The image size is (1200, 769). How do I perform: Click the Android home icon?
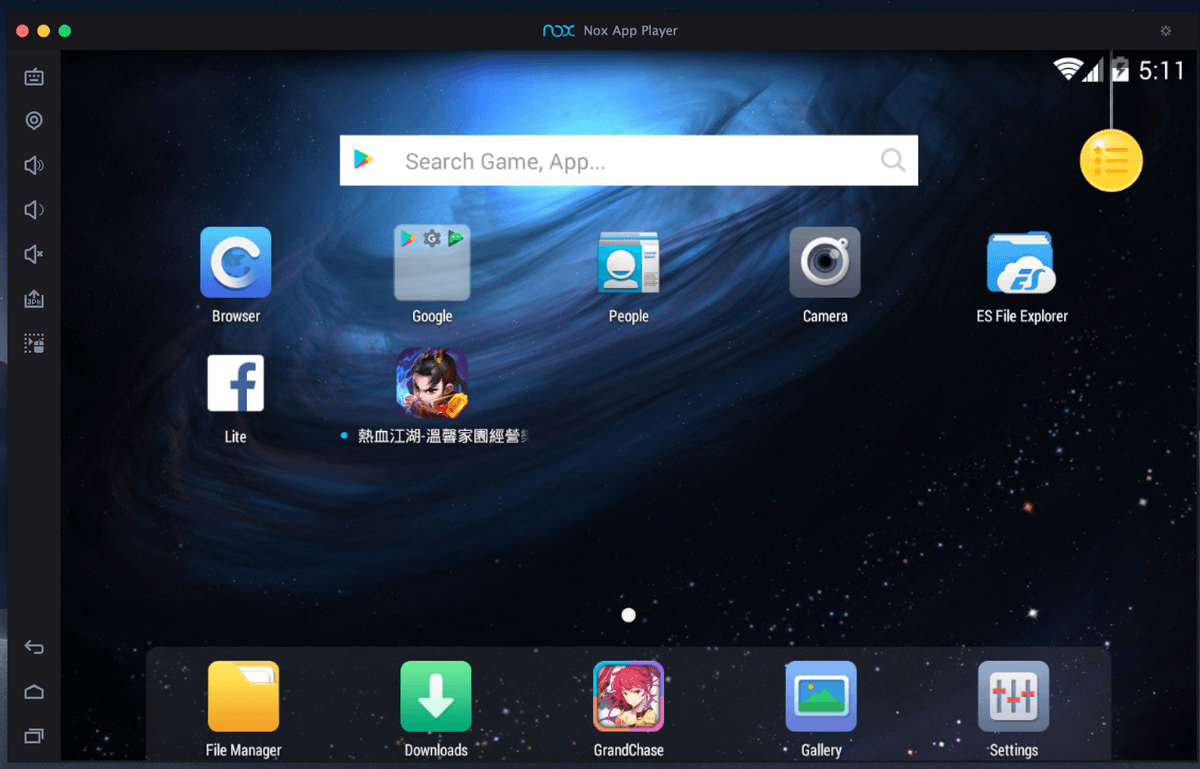pos(34,691)
